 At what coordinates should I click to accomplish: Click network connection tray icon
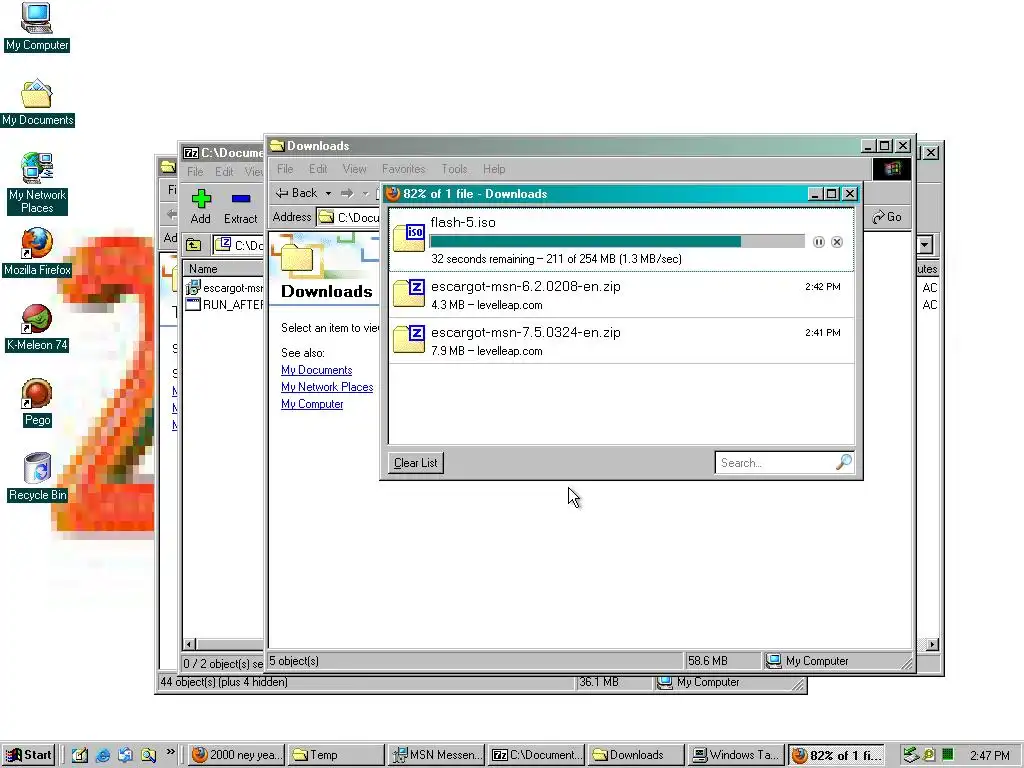911,755
